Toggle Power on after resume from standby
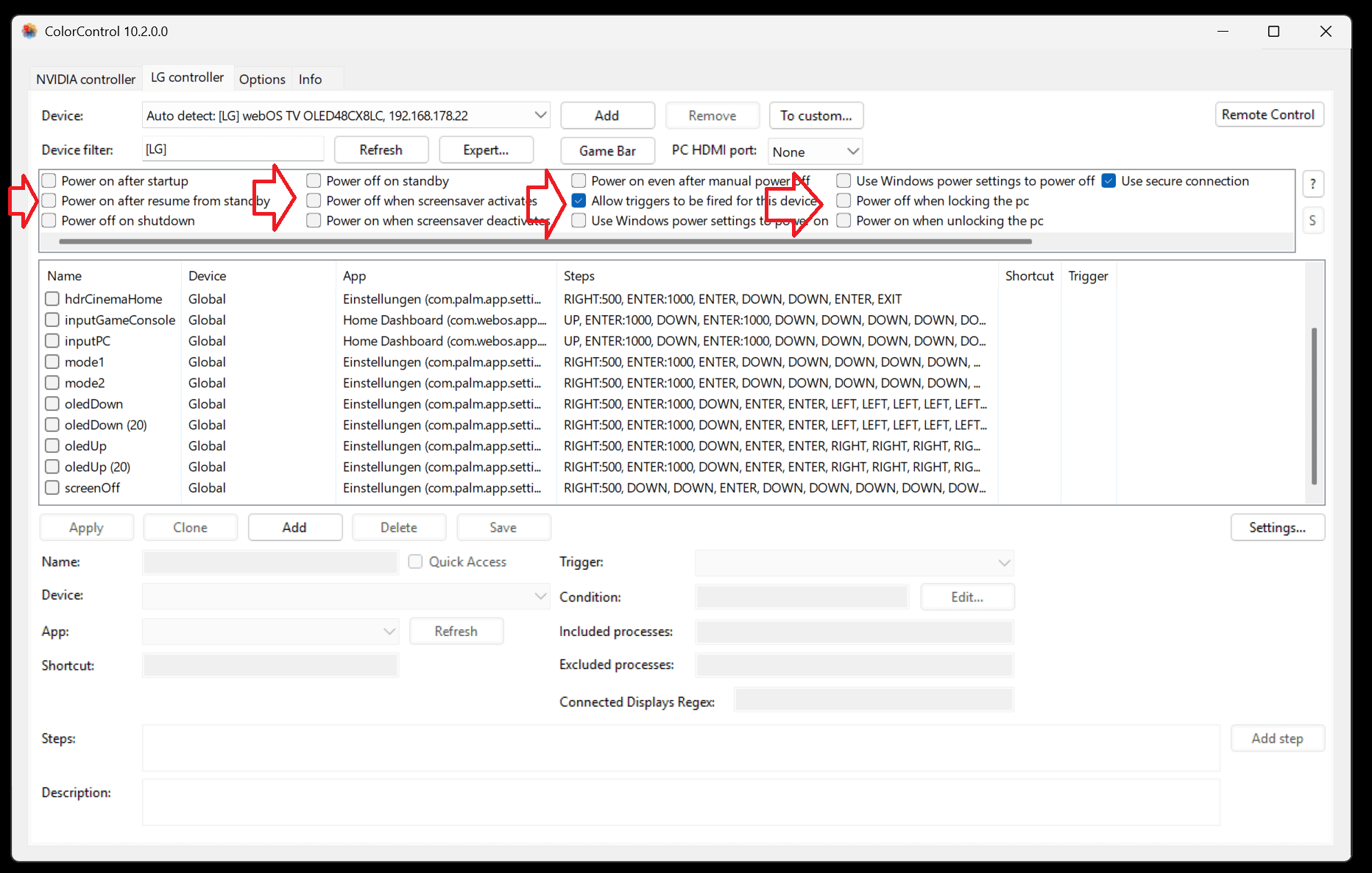The width and height of the screenshot is (1372, 873). point(49,200)
